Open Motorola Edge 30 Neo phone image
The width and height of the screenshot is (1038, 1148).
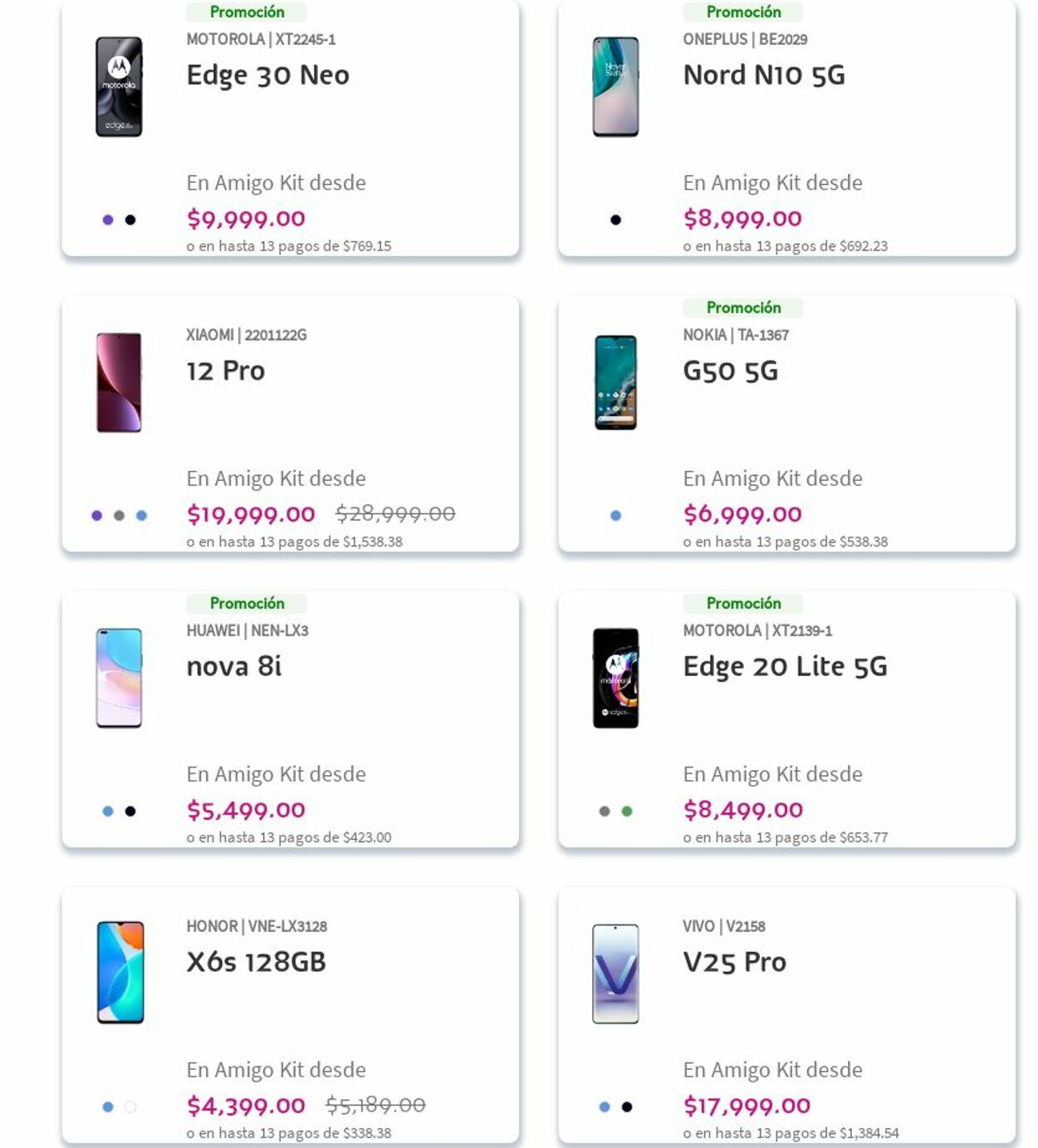point(119,86)
